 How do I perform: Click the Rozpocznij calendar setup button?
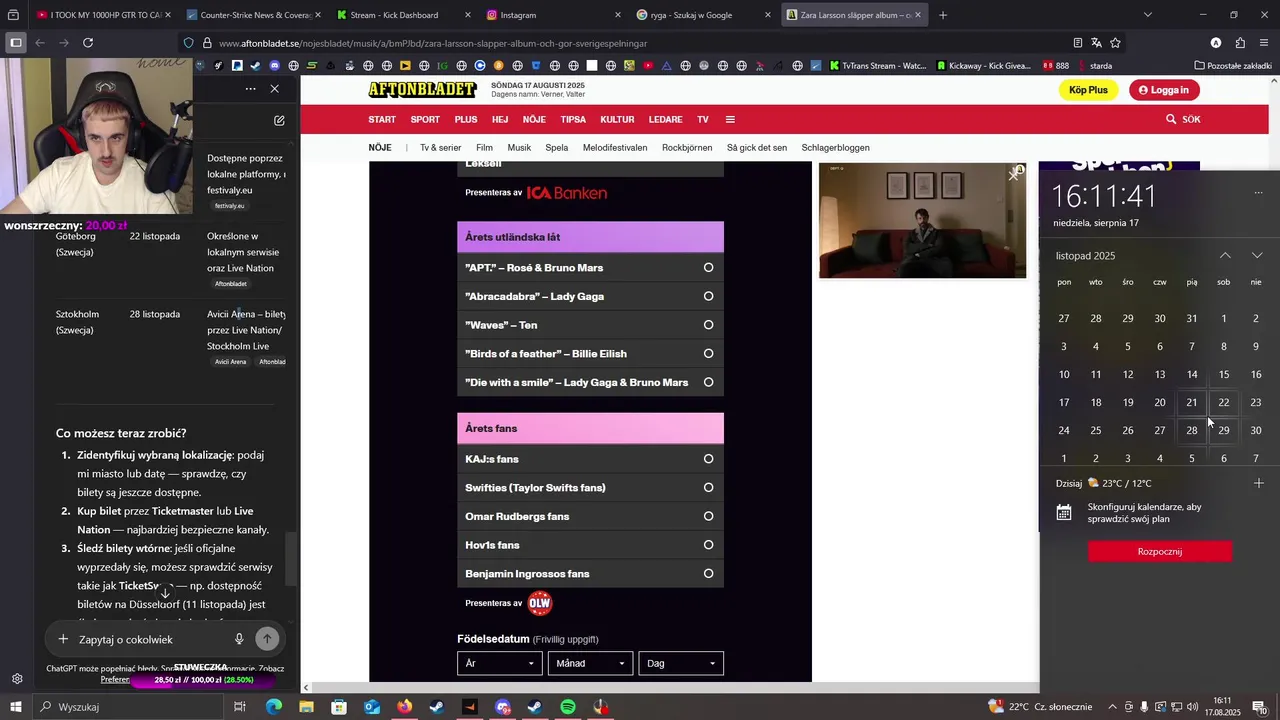(1160, 552)
